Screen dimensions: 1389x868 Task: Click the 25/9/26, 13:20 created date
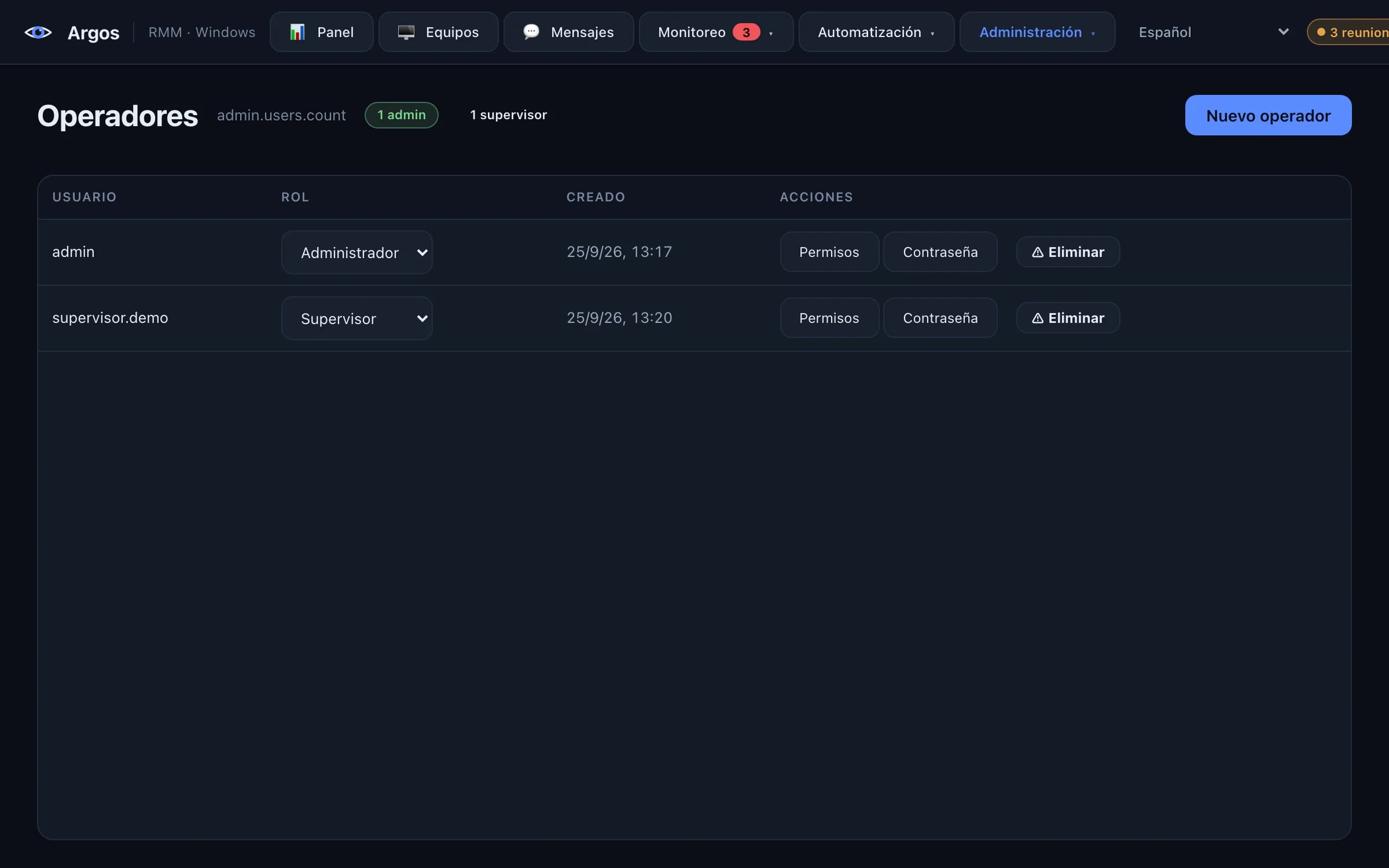pyautogui.click(x=619, y=318)
